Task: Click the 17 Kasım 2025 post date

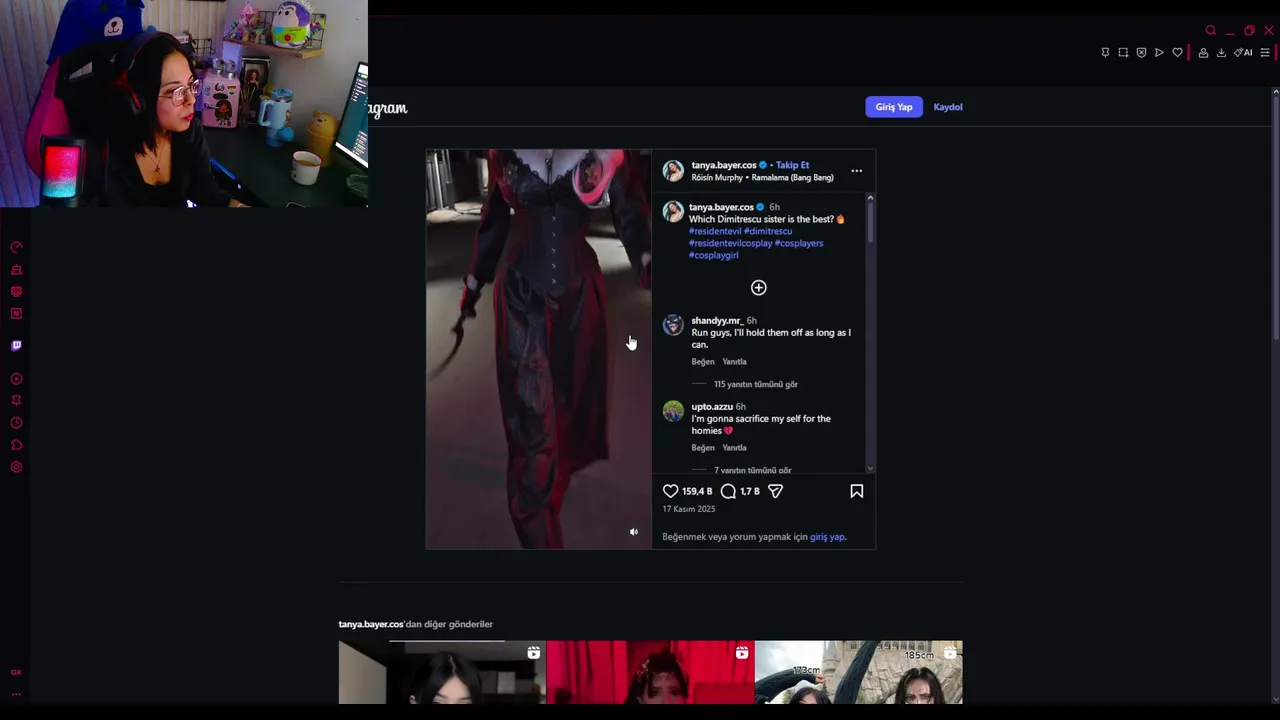Action: 689,509
